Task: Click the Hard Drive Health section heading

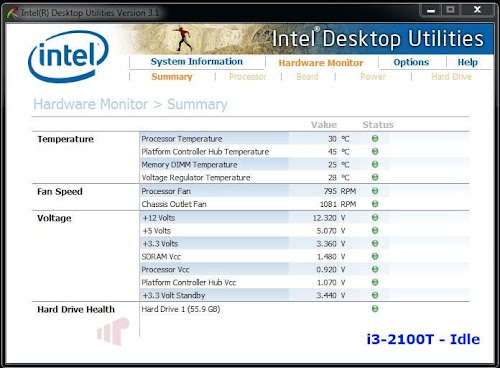Action: tap(76, 309)
